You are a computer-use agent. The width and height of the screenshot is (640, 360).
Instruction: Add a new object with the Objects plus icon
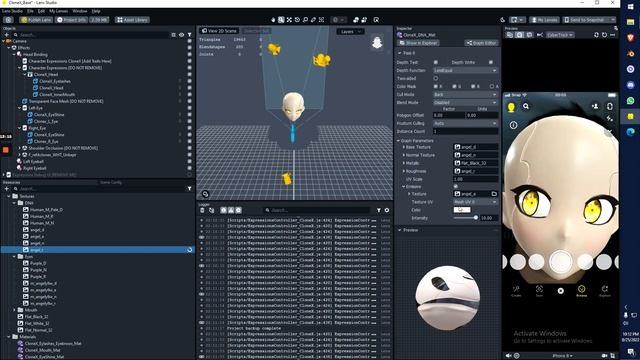coord(7,35)
